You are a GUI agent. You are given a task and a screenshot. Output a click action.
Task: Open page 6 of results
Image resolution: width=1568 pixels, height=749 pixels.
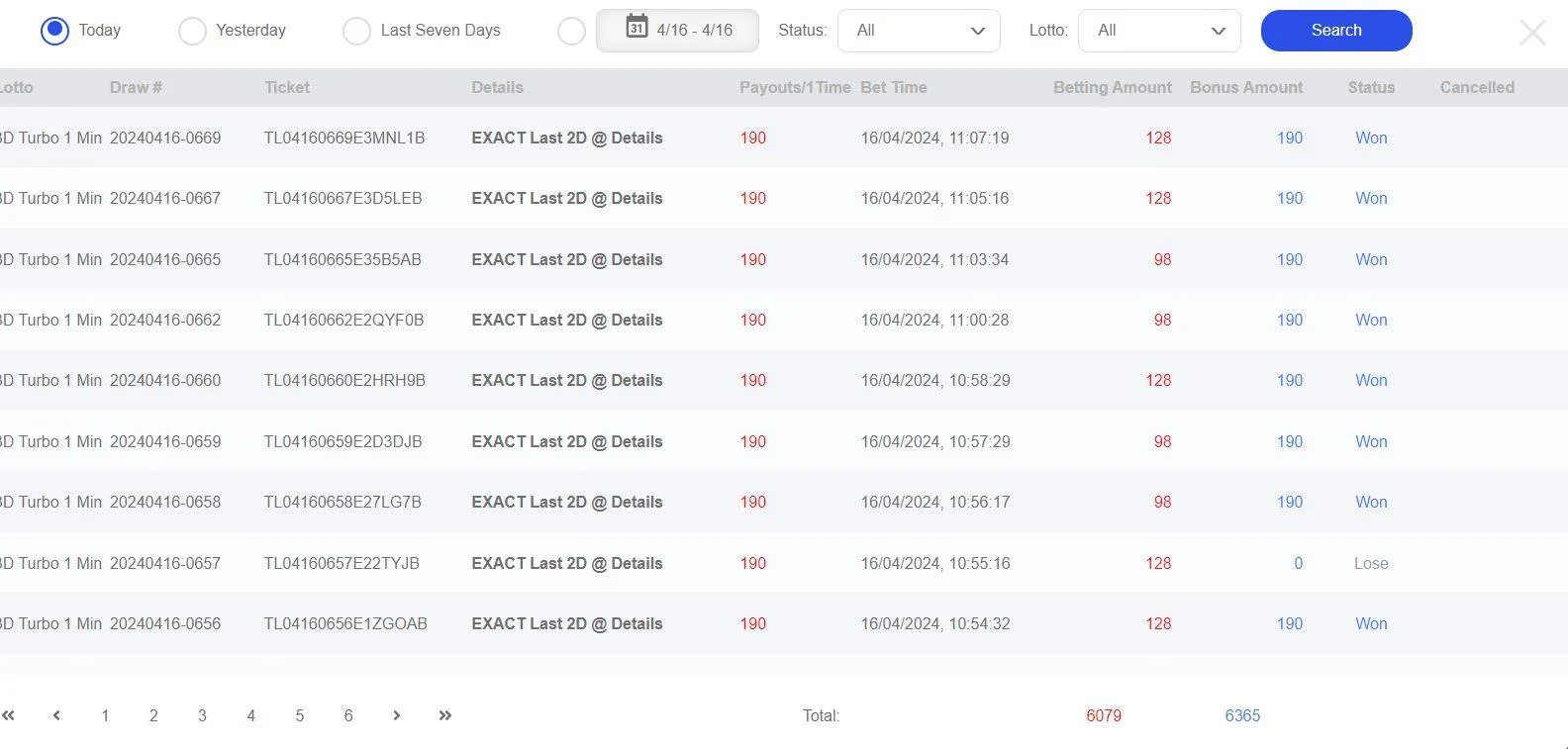click(347, 715)
